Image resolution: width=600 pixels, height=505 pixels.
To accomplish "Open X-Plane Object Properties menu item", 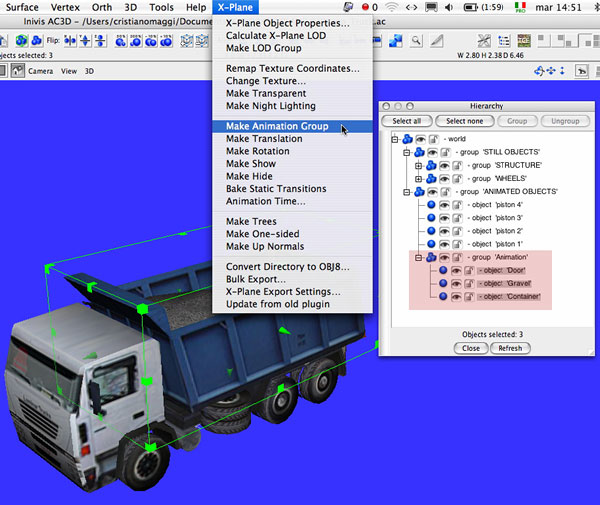I will click(x=292, y=23).
